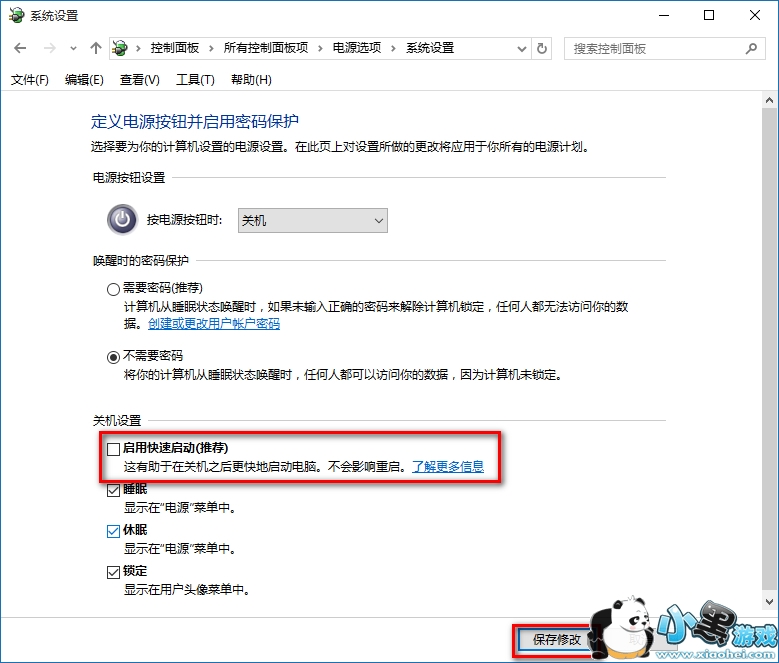This screenshot has height=663, width=779.
Task: Open the 工具(T) menu
Action: (x=195, y=79)
